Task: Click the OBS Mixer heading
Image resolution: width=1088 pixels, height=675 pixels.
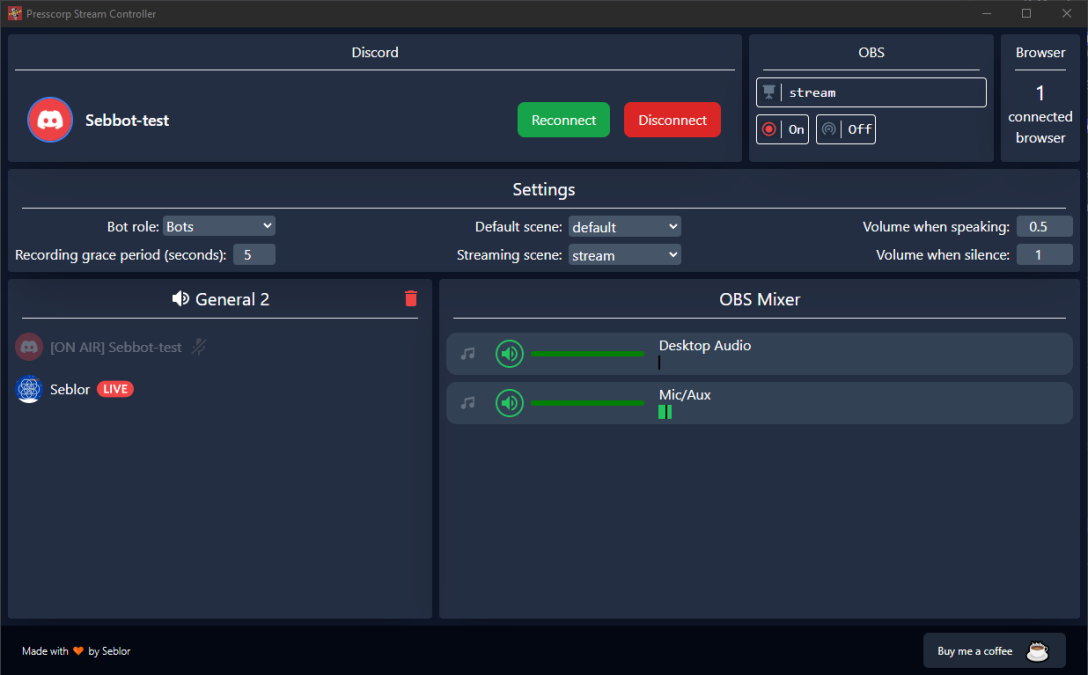Action: pyautogui.click(x=760, y=299)
